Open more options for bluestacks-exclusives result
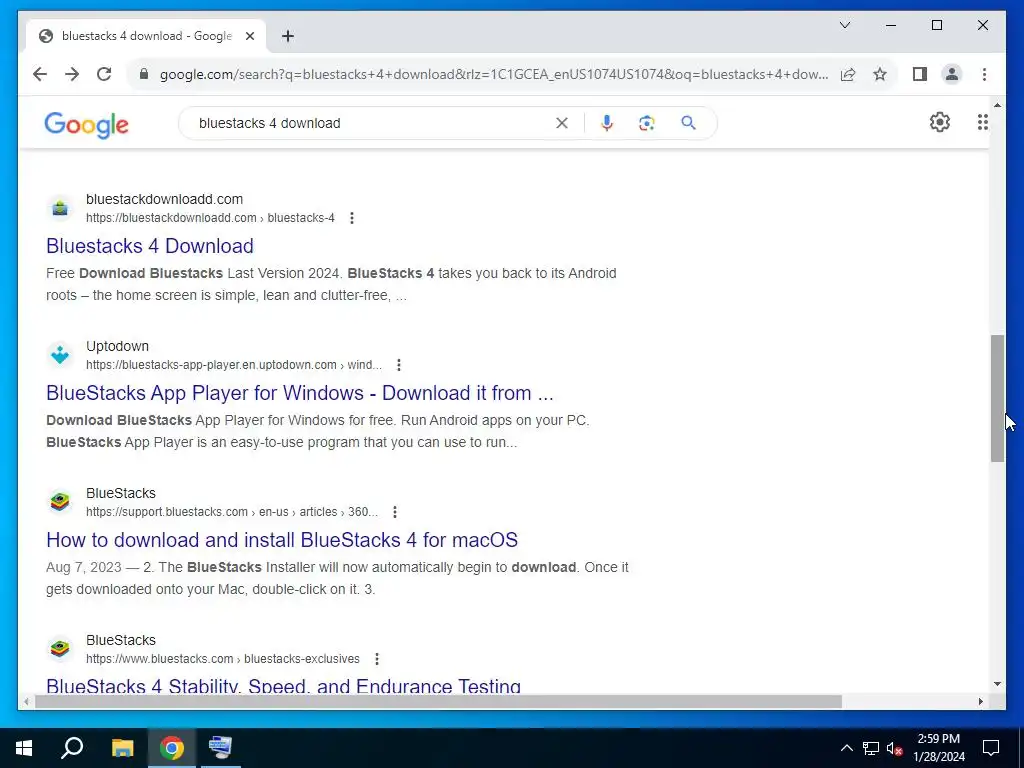Image resolution: width=1024 pixels, height=768 pixels. click(x=377, y=659)
